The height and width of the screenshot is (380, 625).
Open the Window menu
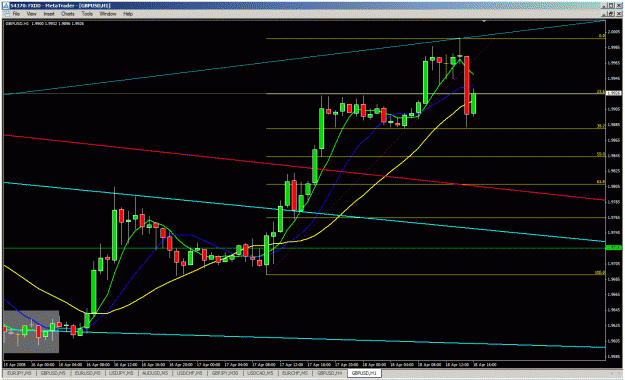tap(108, 14)
